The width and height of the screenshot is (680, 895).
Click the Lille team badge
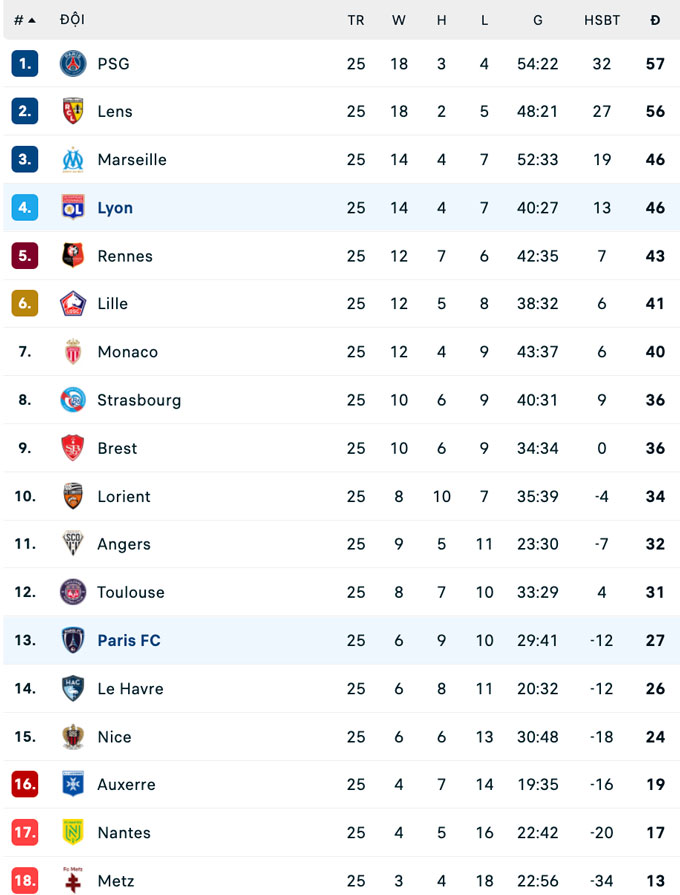click(73, 304)
